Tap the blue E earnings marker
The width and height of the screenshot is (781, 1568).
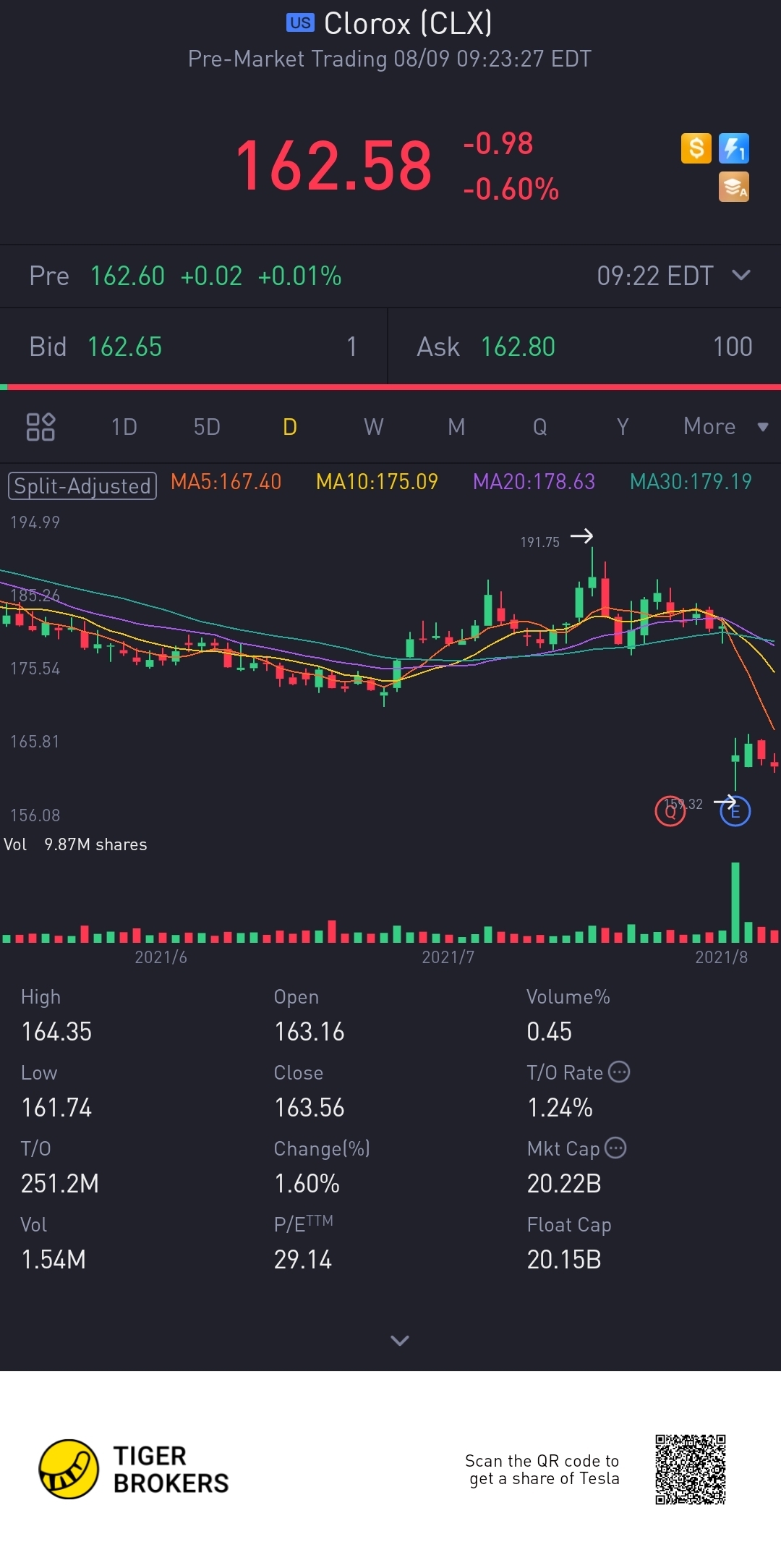coord(735,811)
